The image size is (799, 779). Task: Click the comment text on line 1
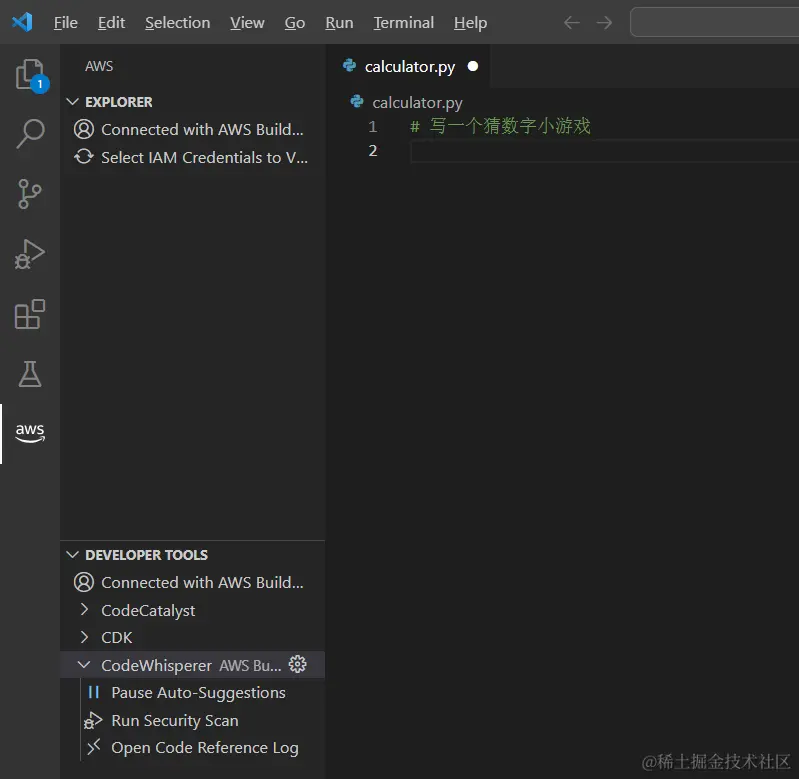pyautogui.click(x=500, y=126)
